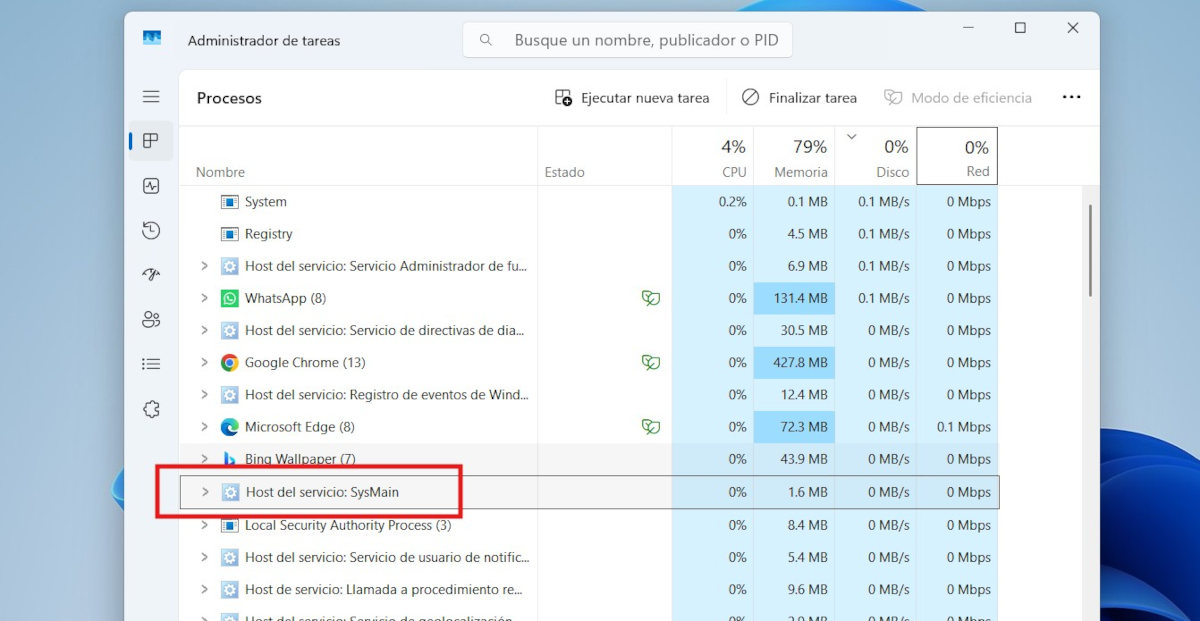
Task: Open the Startup apps sidebar icon
Action: coord(151,274)
